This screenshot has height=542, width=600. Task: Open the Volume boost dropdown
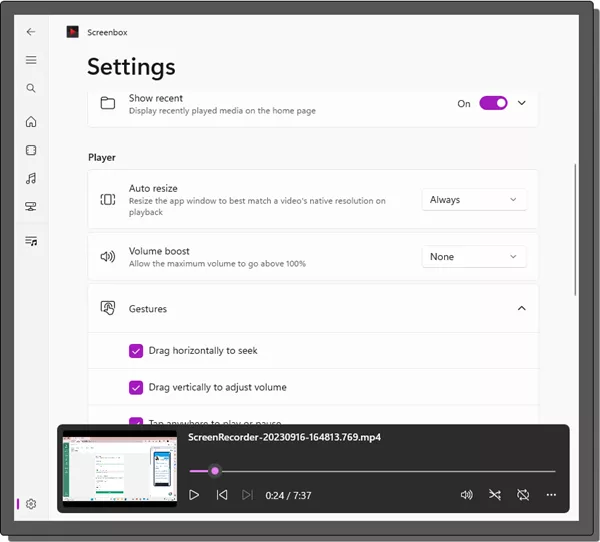pyautogui.click(x=473, y=257)
